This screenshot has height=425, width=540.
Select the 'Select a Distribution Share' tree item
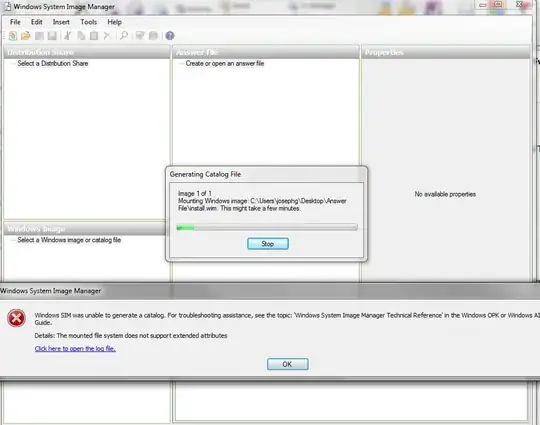[53, 63]
